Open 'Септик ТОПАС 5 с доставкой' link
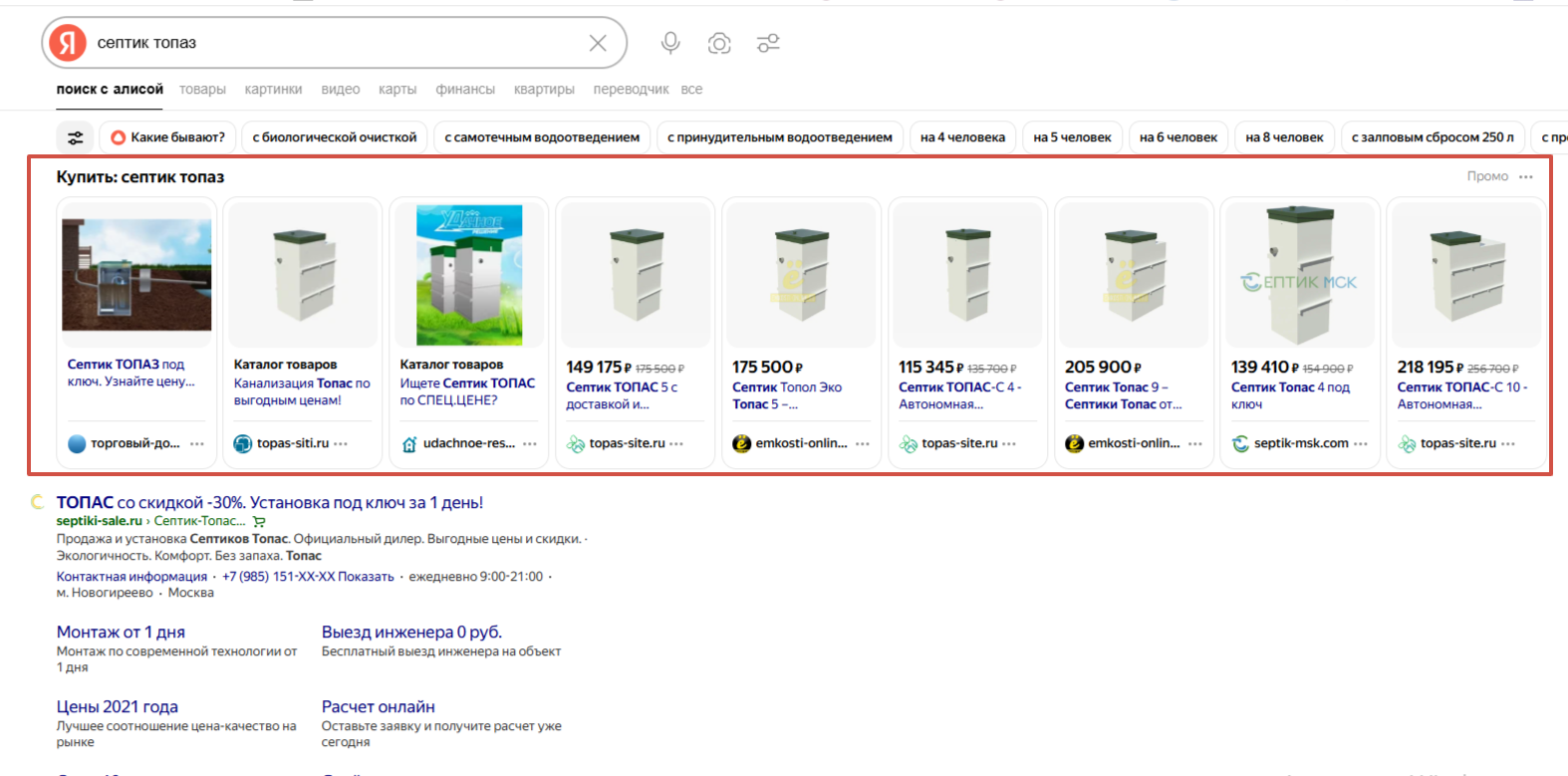 coord(622,395)
